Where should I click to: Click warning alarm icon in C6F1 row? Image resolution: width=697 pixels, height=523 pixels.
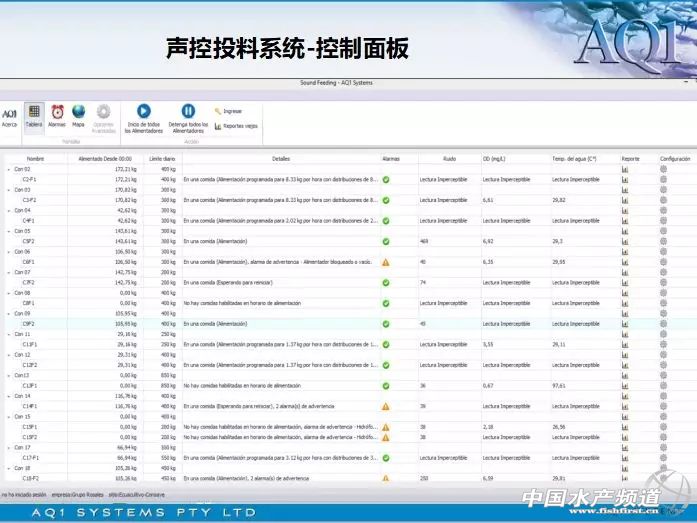click(x=386, y=262)
